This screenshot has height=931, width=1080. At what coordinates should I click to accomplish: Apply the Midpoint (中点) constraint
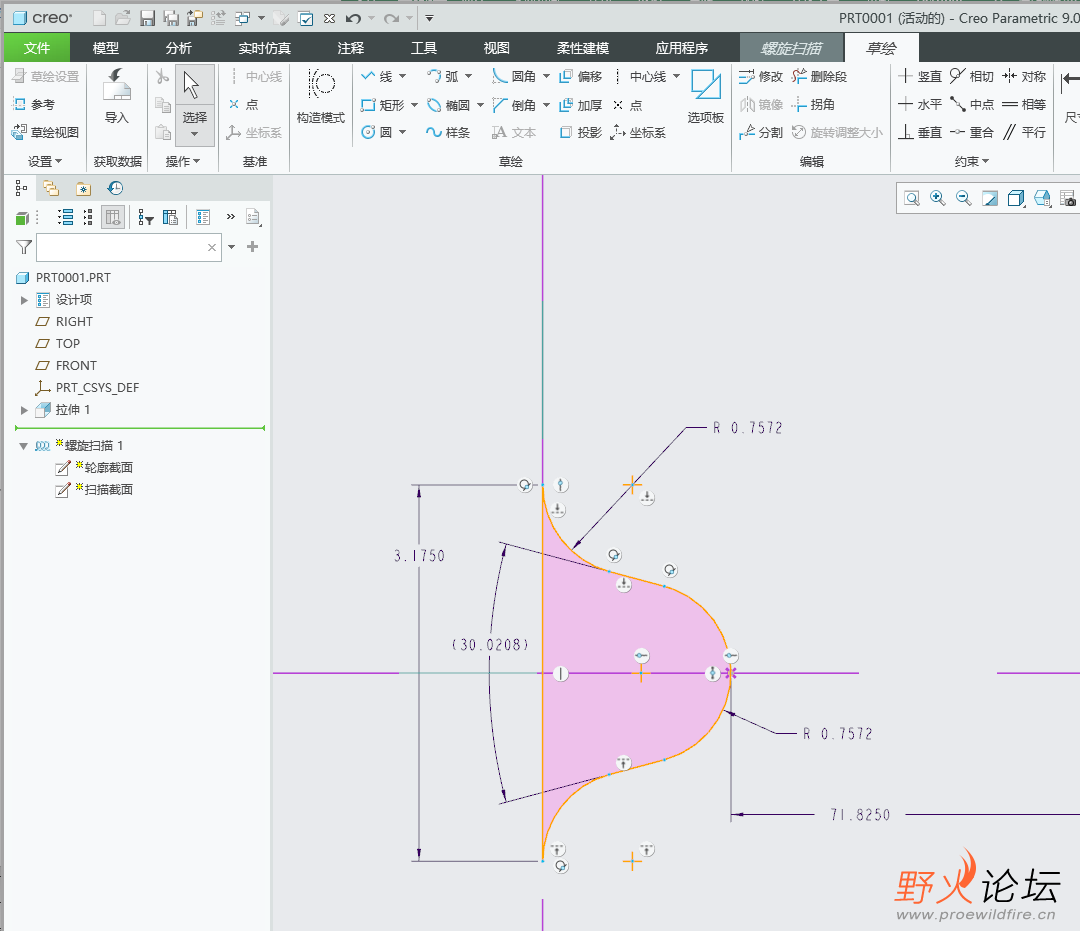[x=972, y=105]
